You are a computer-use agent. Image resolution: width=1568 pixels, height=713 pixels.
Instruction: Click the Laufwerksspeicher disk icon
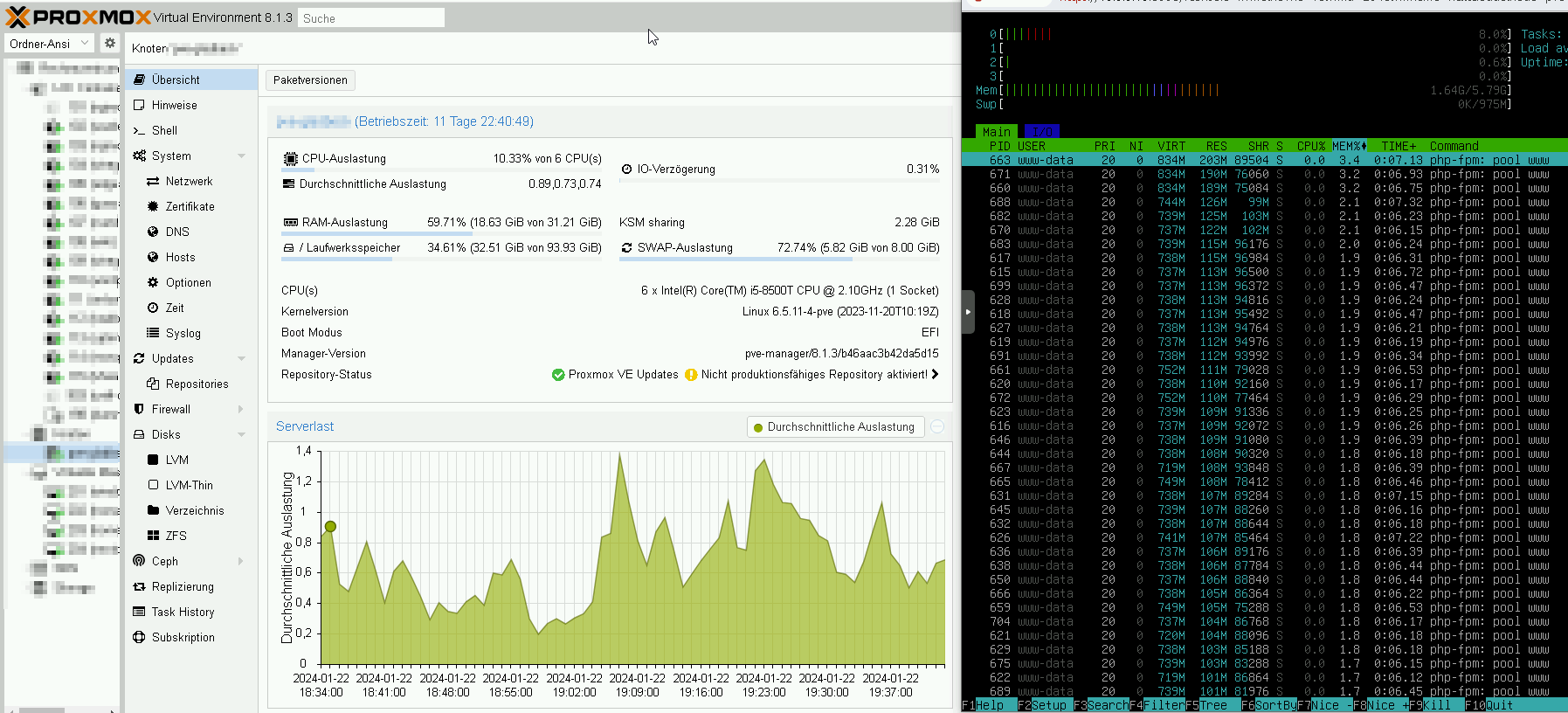(289, 248)
